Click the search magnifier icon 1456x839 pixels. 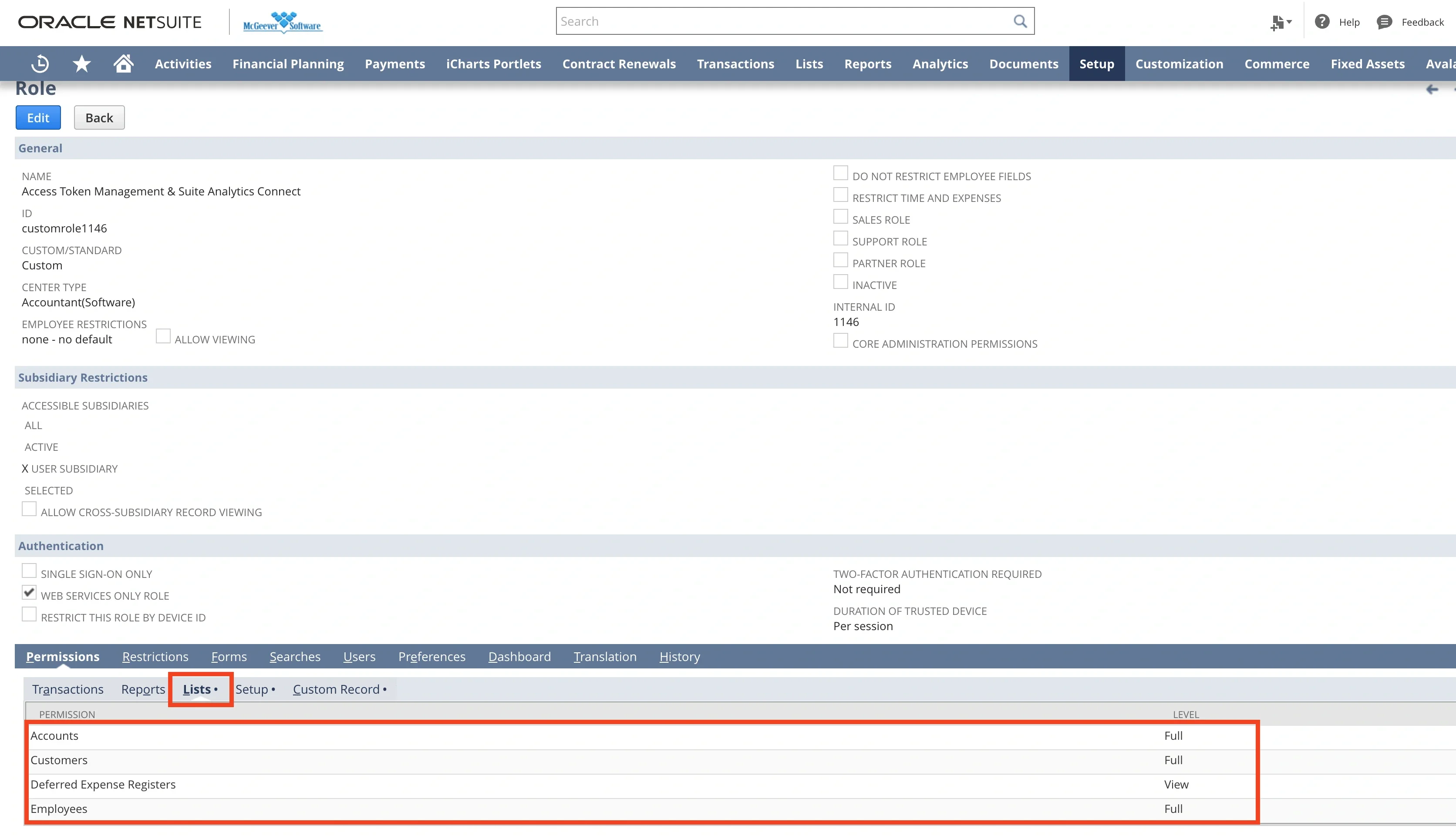[x=1020, y=21]
